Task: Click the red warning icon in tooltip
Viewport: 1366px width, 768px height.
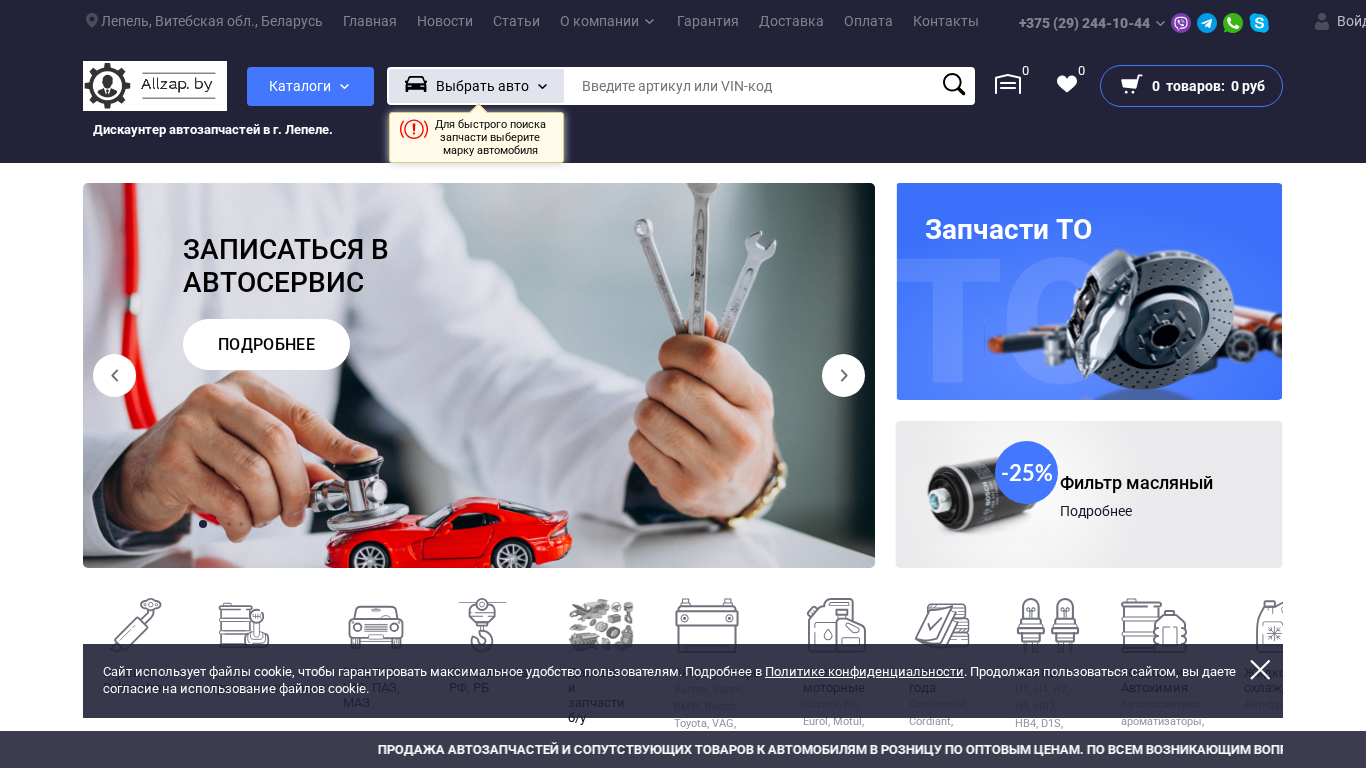Action: click(413, 129)
